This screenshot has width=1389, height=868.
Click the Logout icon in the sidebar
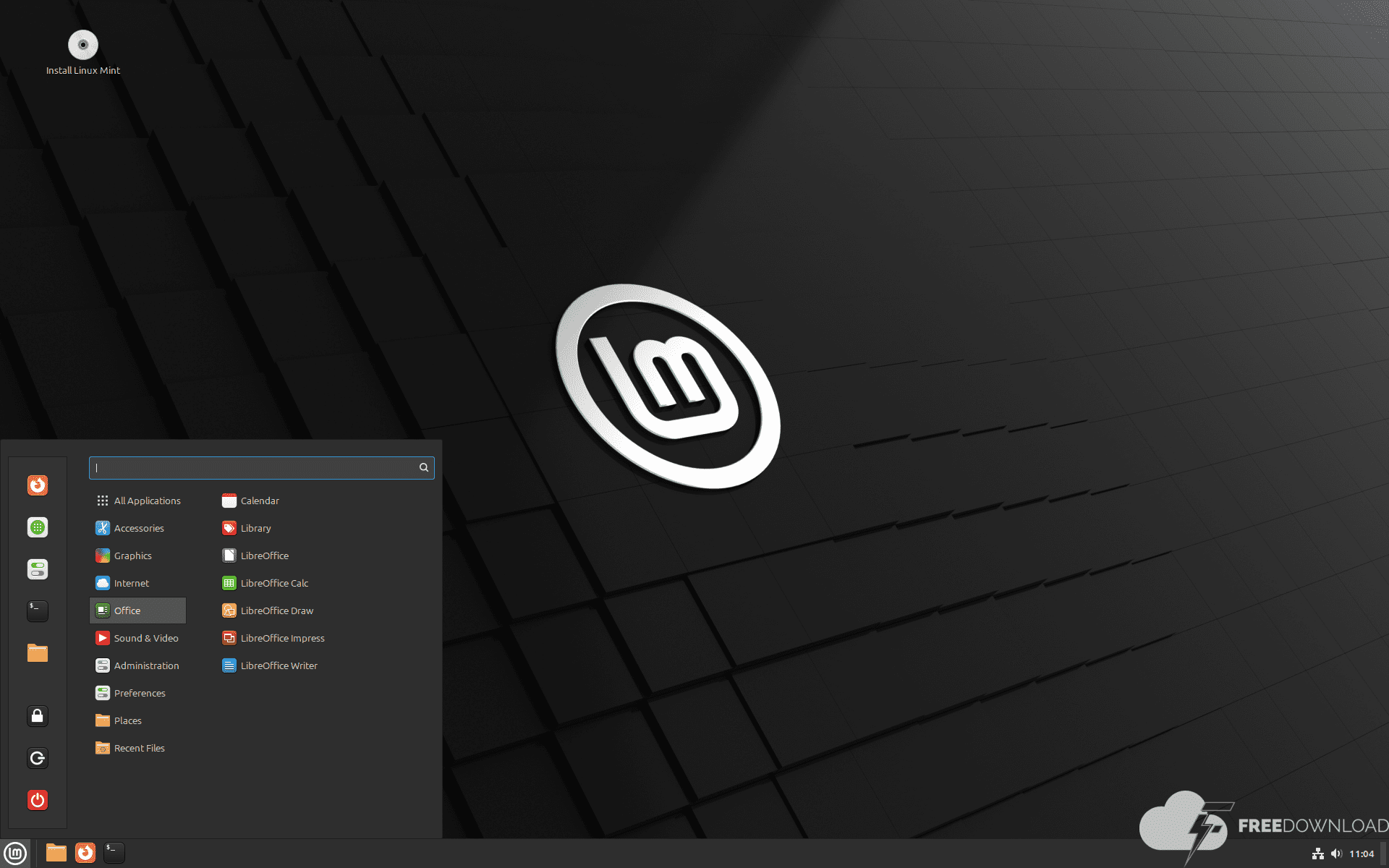(38, 758)
